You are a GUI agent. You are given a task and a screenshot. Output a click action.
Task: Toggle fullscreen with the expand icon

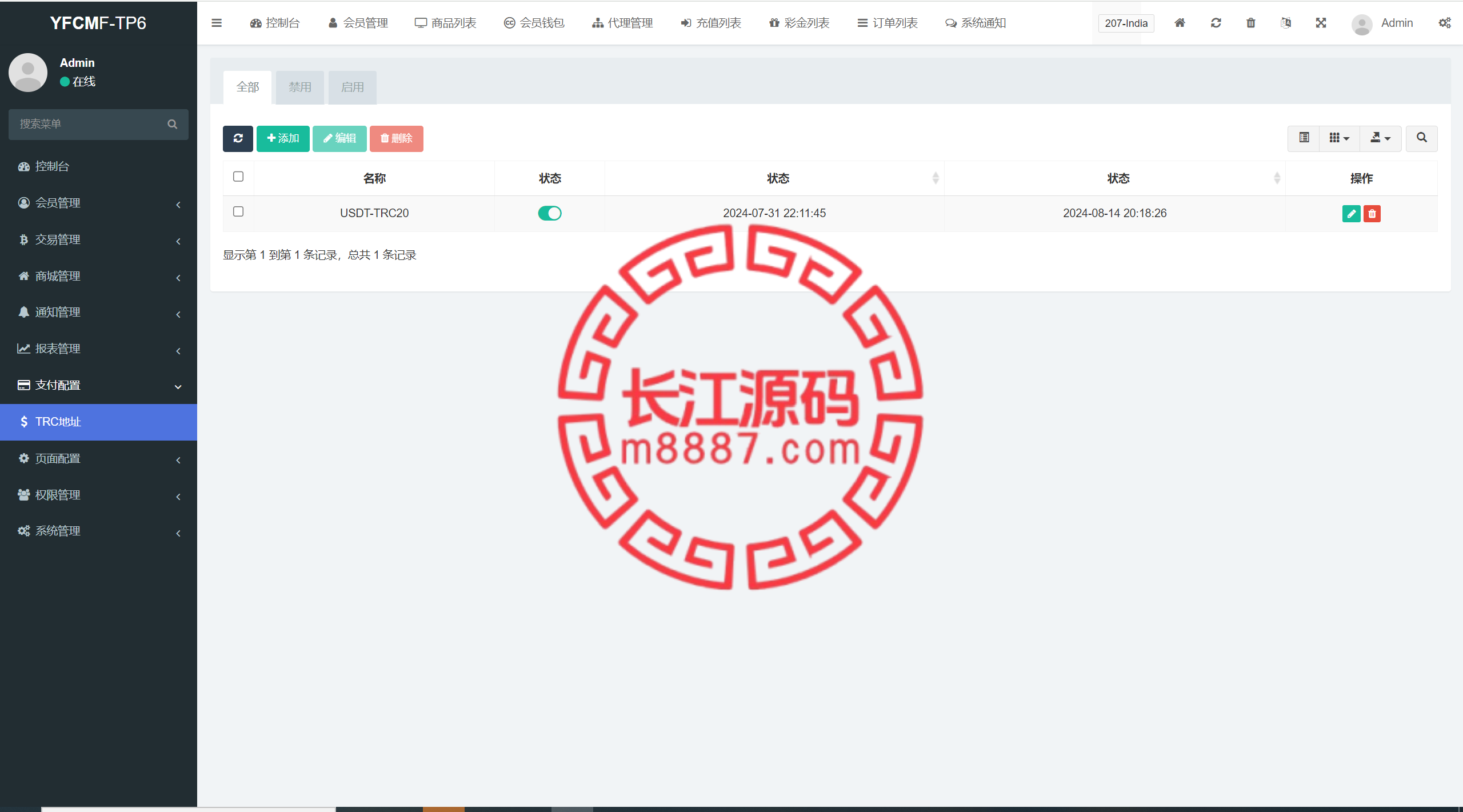1321,23
